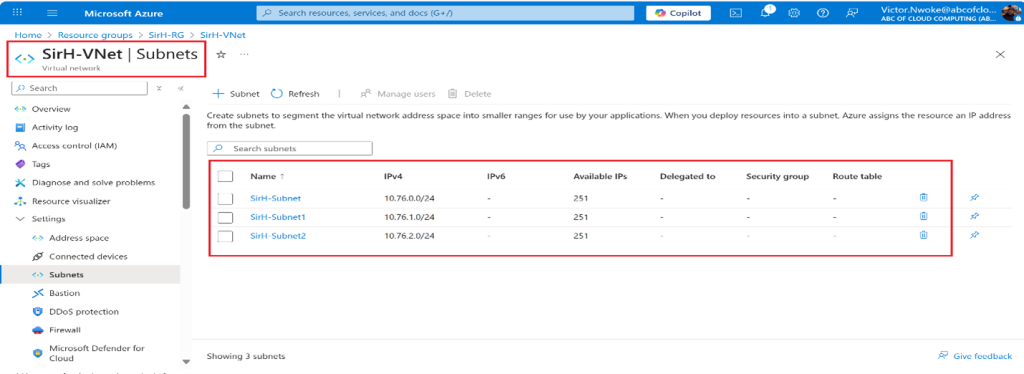Pin SirH-Subnet1 with its pin icon
1024x374 pixels.
pyautogui.click(x=974, y=217)
